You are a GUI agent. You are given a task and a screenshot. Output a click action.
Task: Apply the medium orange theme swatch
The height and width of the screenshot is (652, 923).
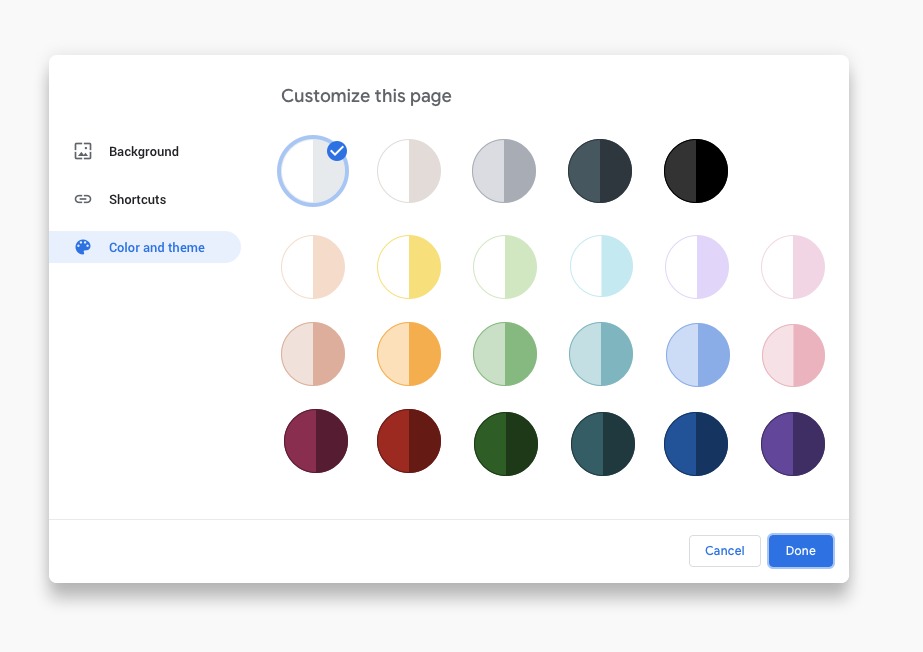pos(409,354)
